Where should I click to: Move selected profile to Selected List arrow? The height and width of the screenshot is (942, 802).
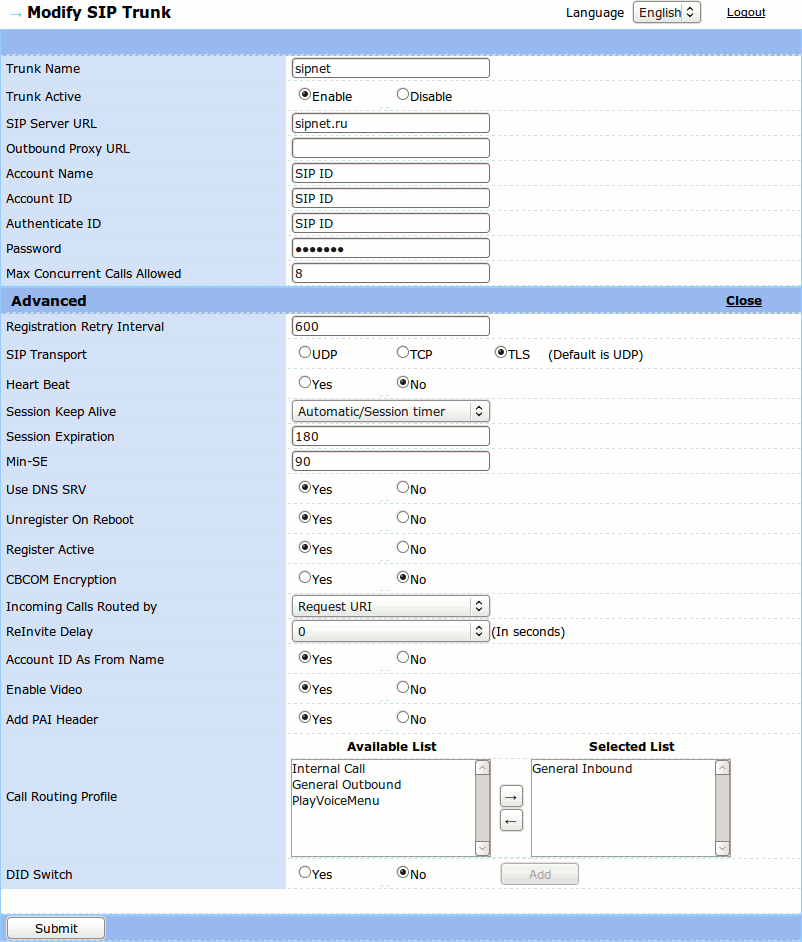(511, 797)
